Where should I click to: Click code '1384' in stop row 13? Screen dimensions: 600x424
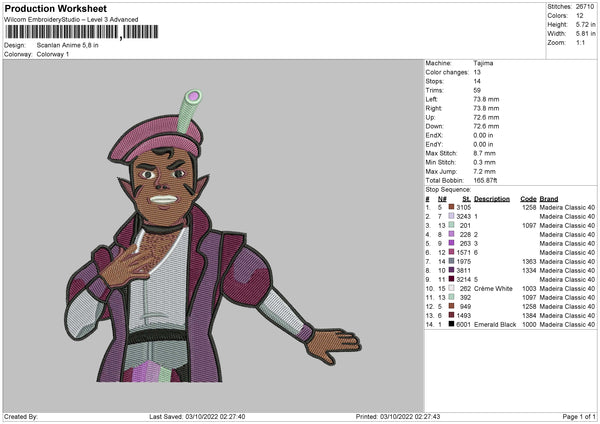(529, 315)
